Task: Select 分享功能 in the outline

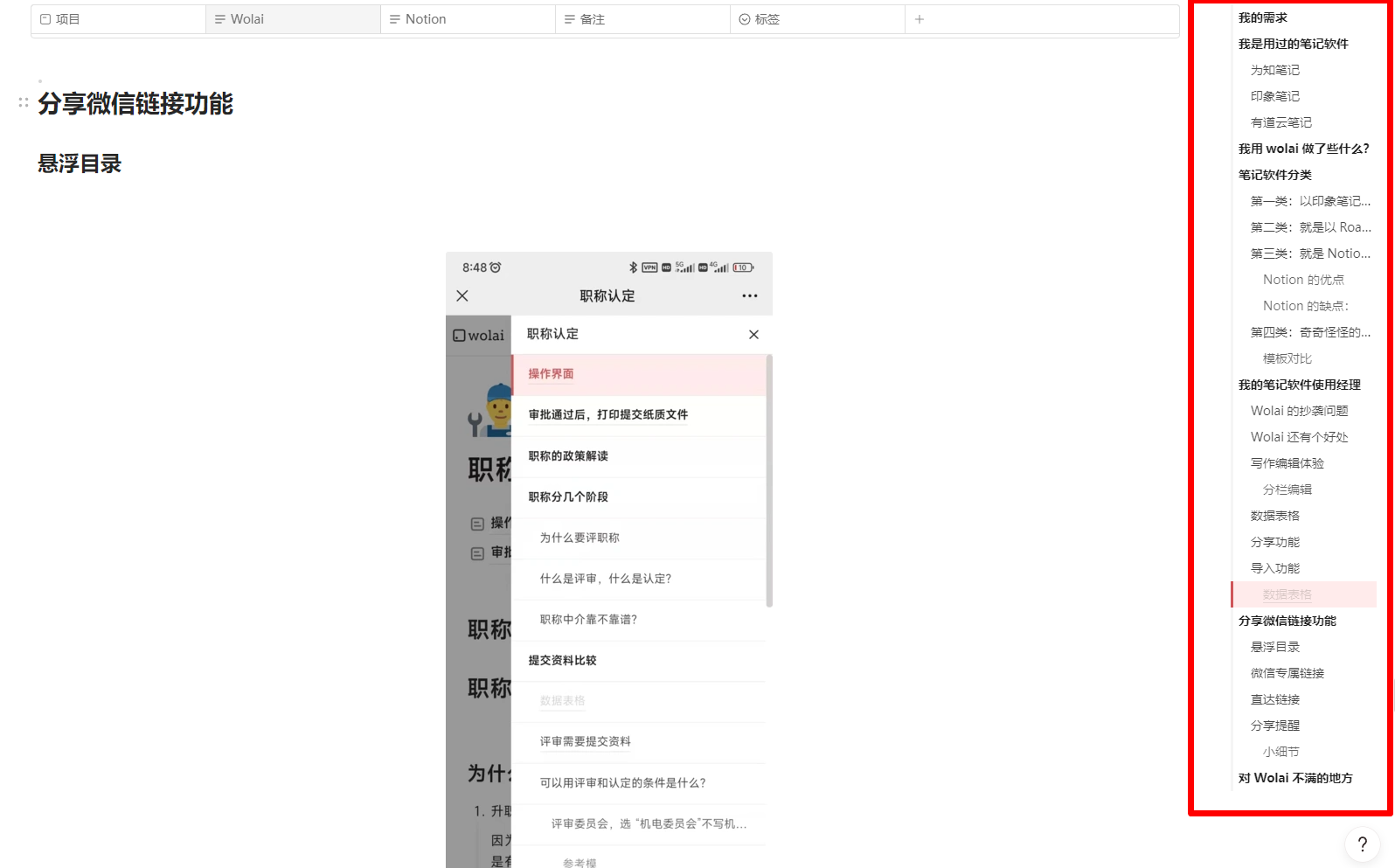Action: (x=1274, y=542)
